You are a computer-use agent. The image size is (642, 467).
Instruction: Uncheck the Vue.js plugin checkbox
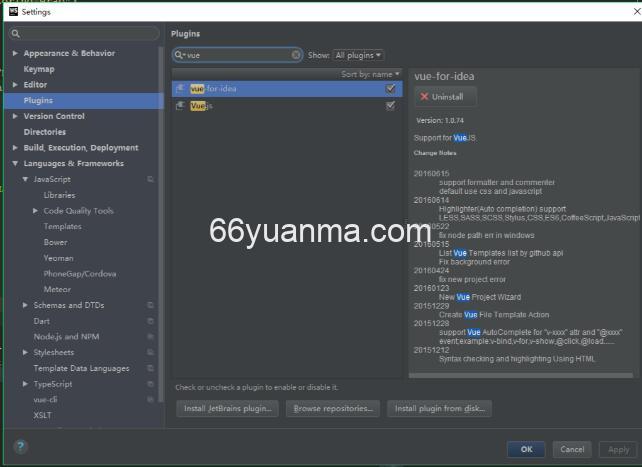(390, 106)
